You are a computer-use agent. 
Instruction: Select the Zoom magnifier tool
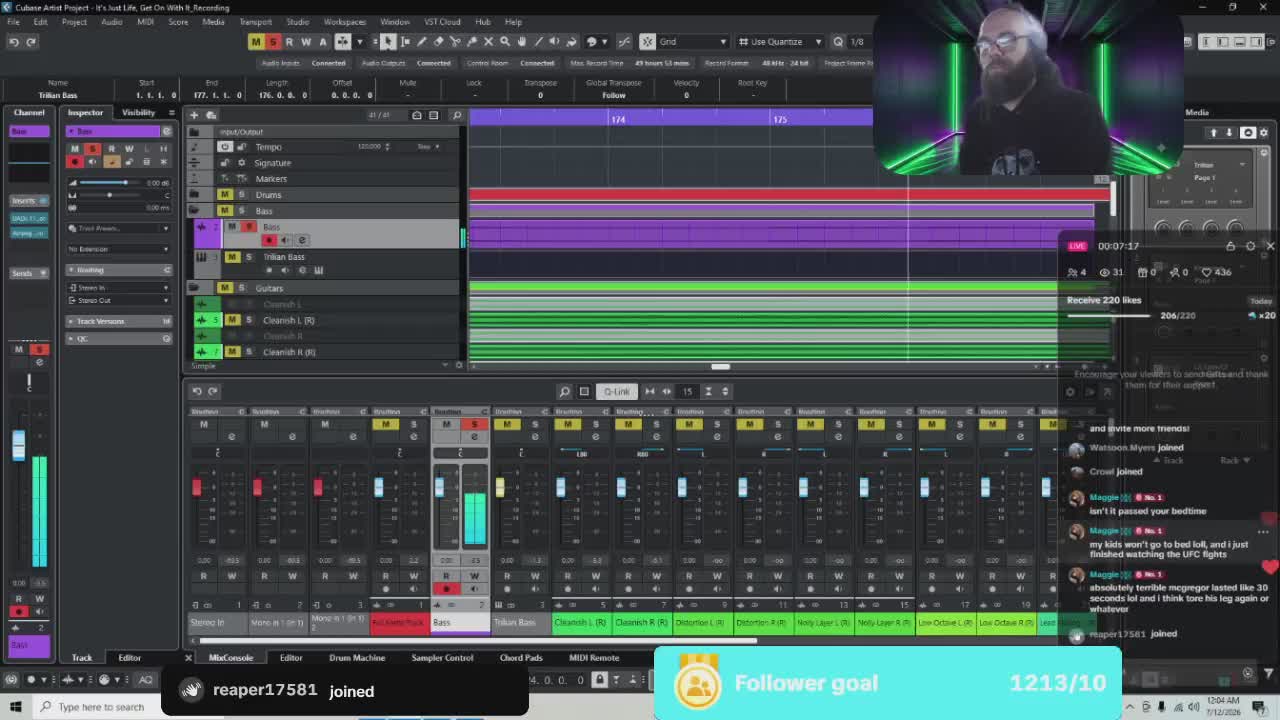pos(505,41)
